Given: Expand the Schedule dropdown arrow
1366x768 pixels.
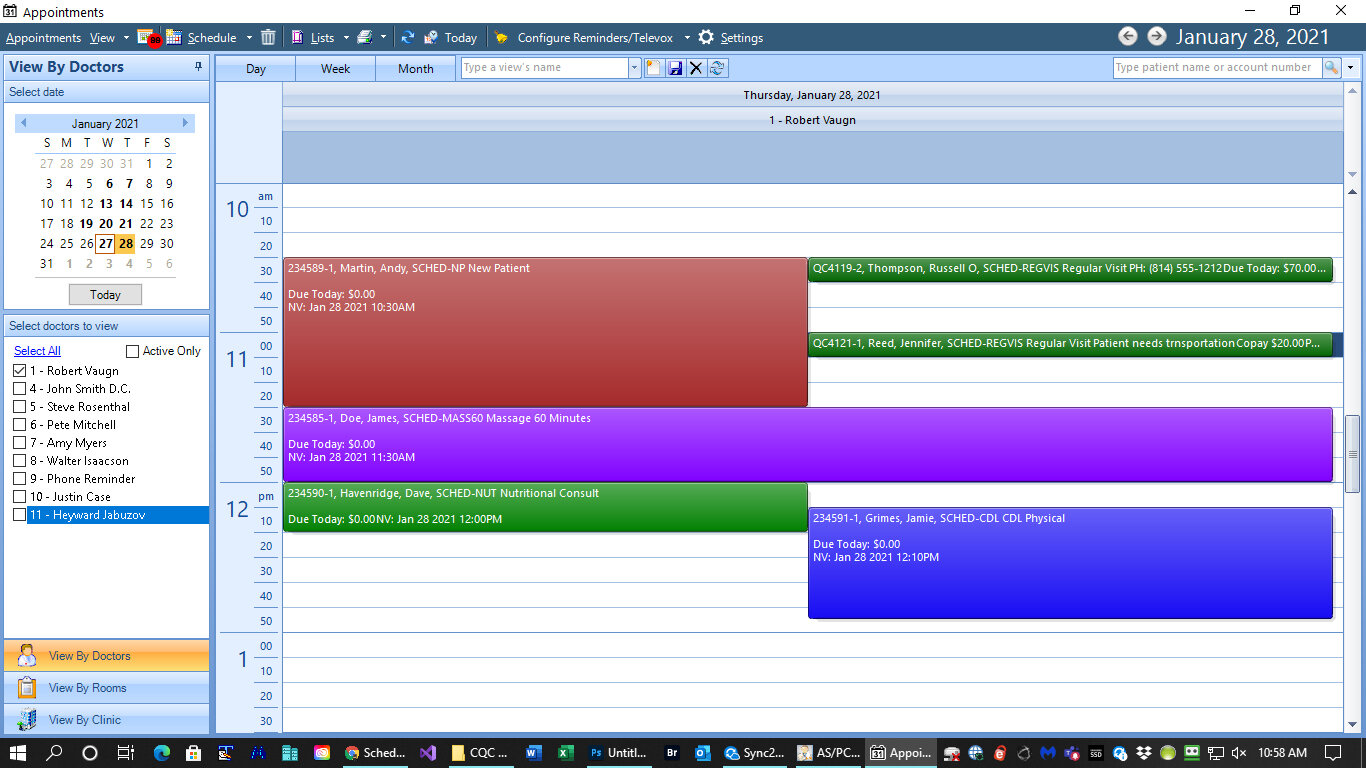Looking at the screenshot, I should (249, 38).
